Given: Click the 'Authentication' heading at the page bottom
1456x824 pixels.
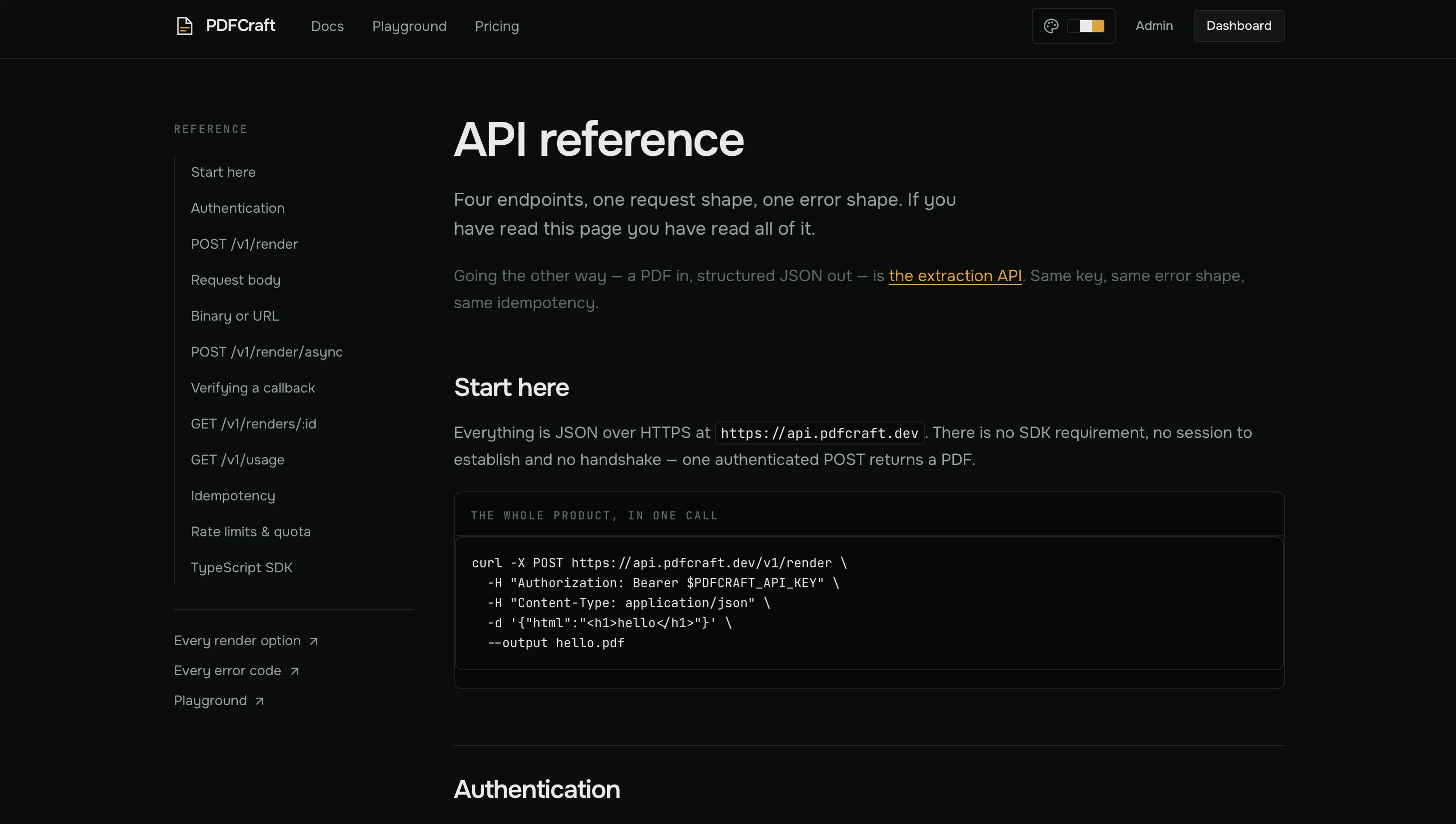Looking at the screenshot, I should 537,789.
